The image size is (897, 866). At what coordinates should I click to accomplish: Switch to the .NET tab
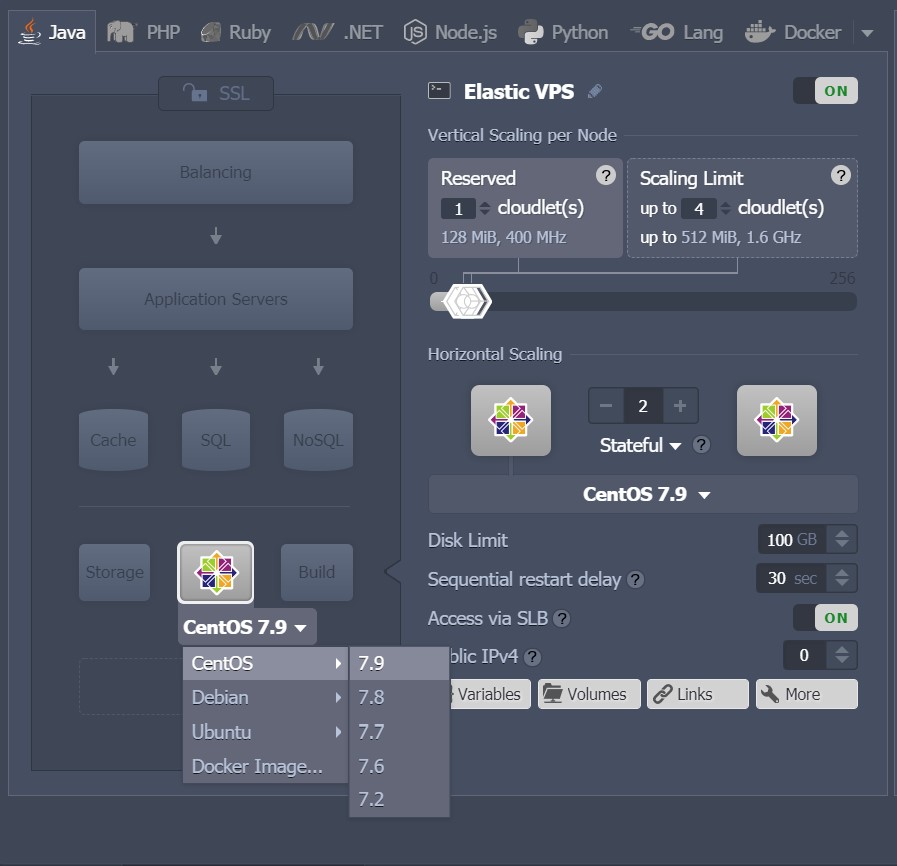(338, 32)
